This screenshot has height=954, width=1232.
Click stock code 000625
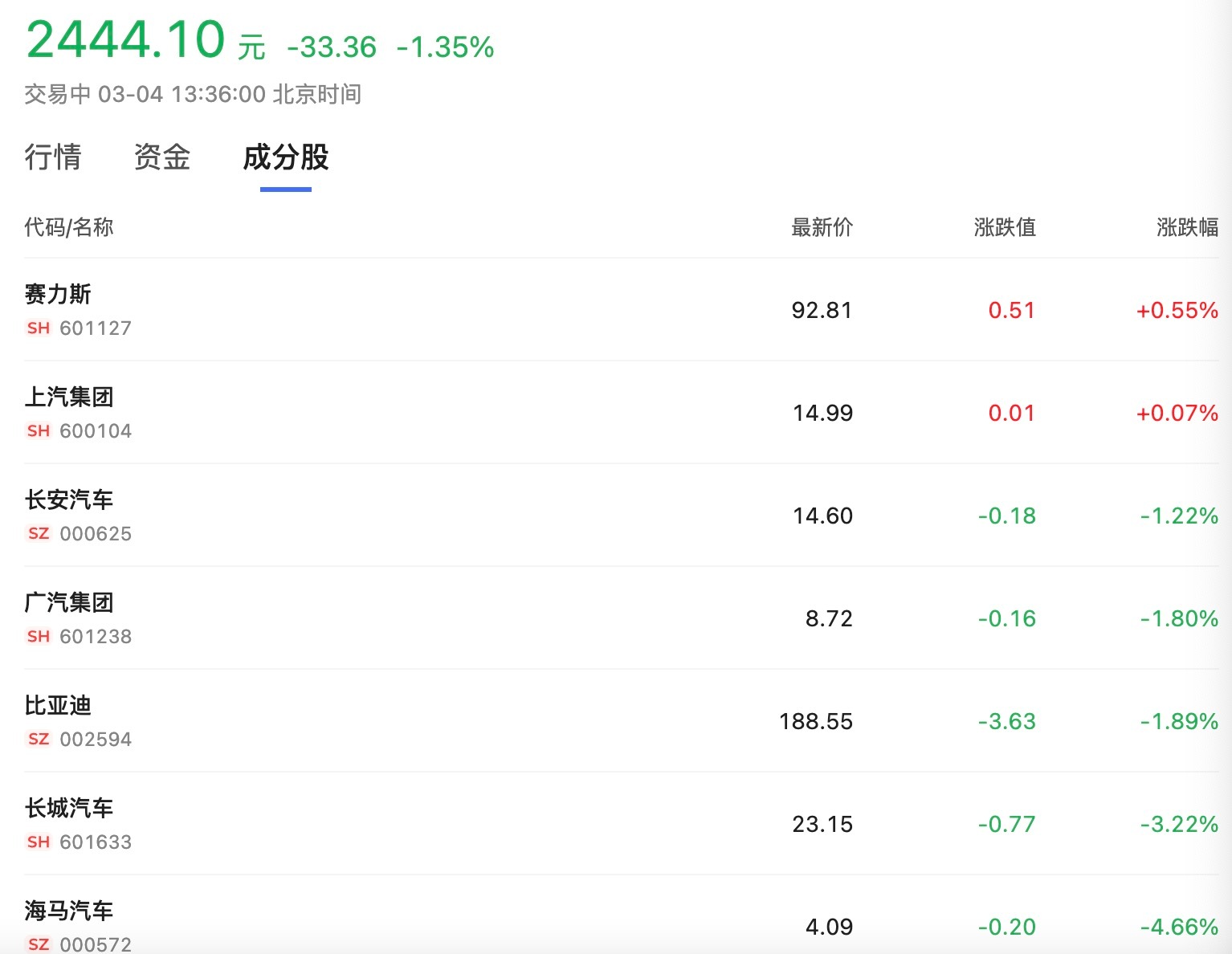pos(96,533)
